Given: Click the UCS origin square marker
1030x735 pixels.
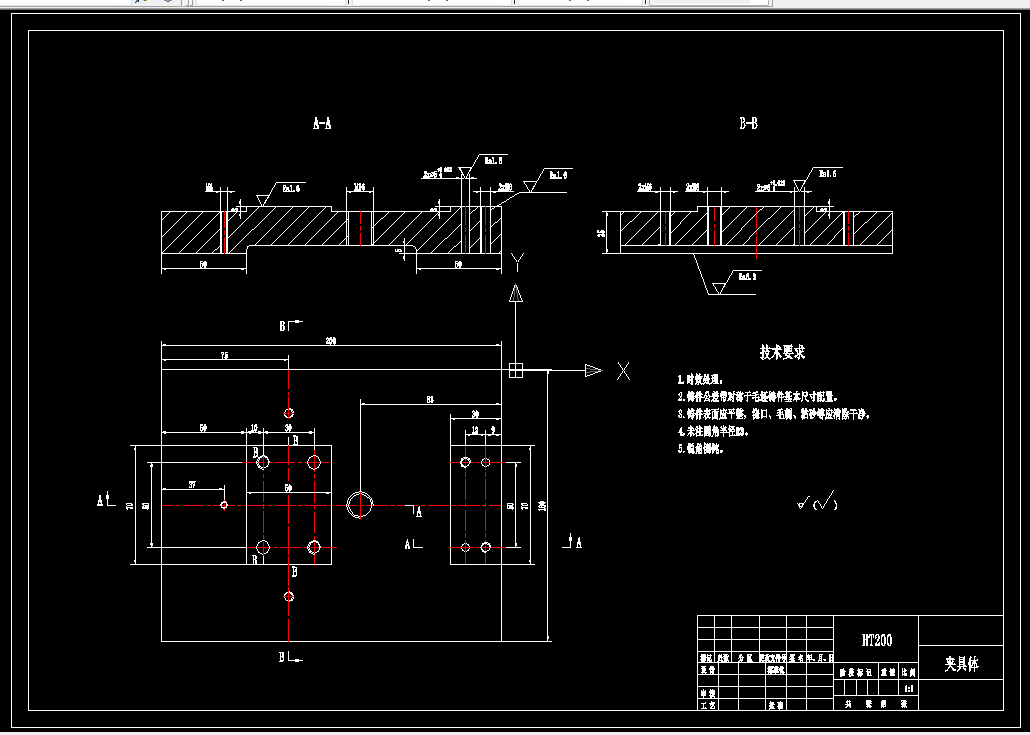Looking at the screenshot, I should 516,371.
